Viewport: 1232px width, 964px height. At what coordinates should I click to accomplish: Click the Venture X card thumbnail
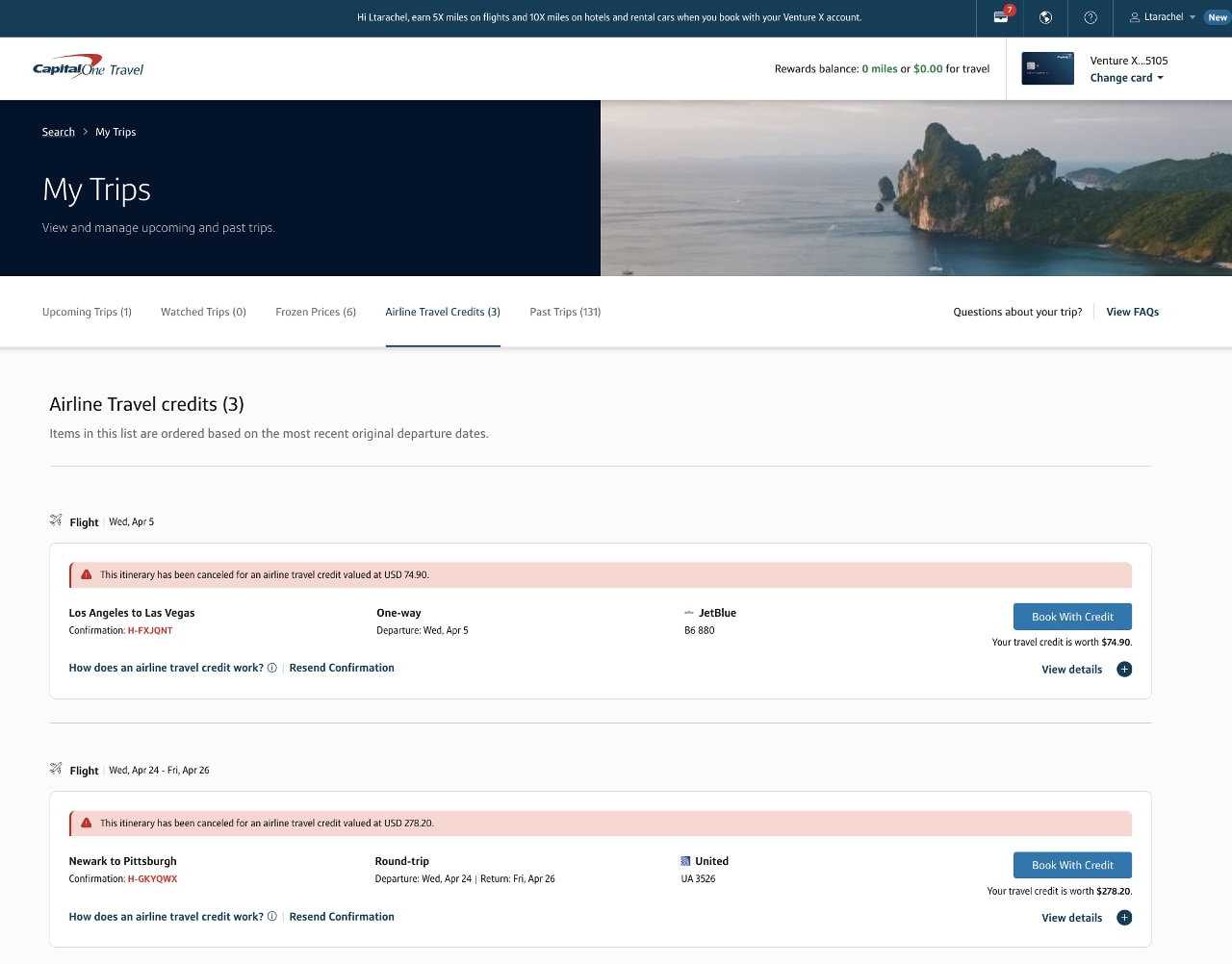tap(1047, 68)
